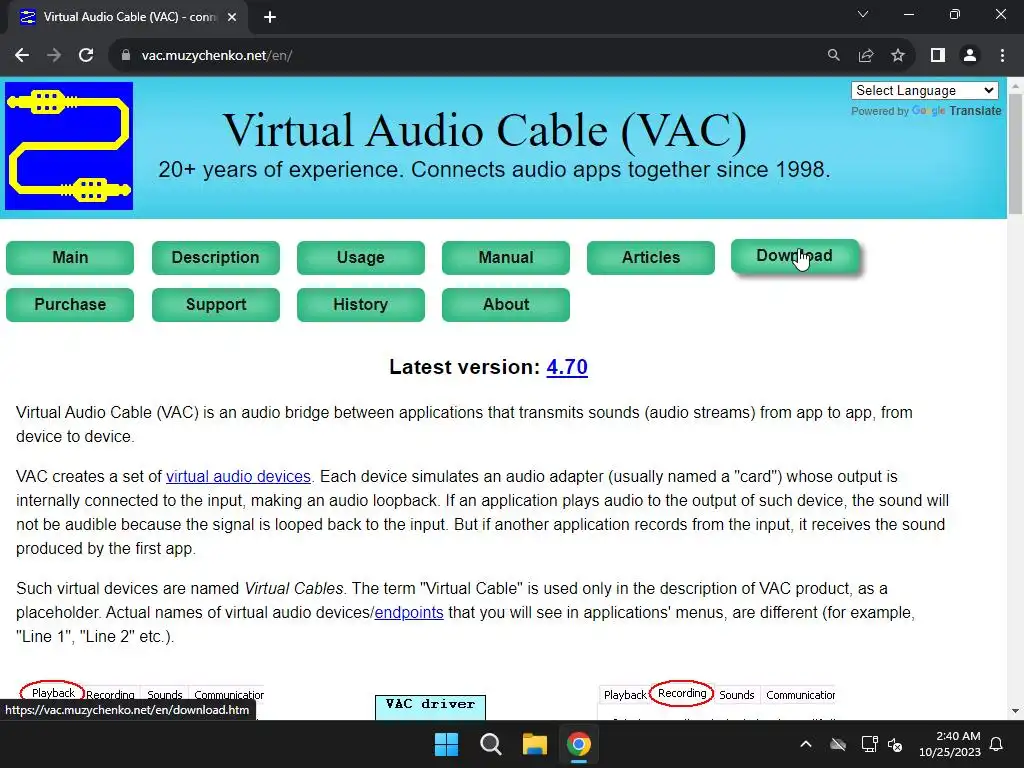Open the Support page

coord(216,304)
